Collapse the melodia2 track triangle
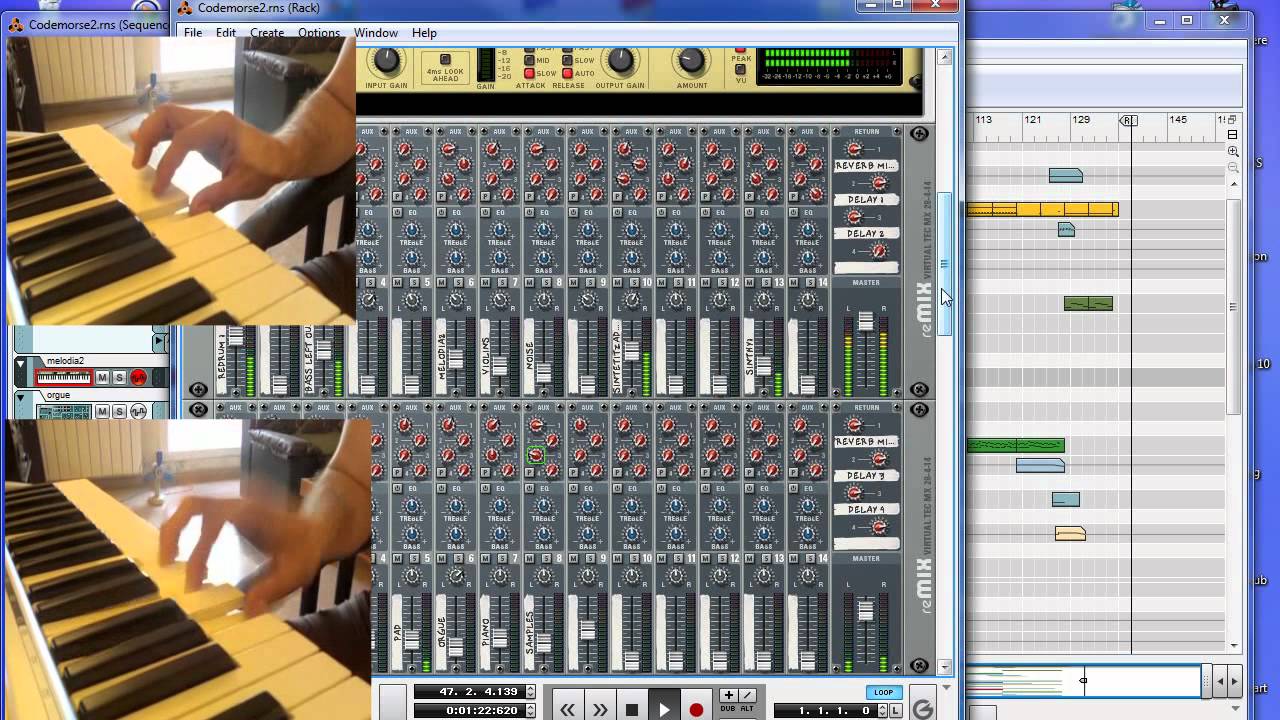This screenshot has width=1280, height=720. [x=21, y=362]
